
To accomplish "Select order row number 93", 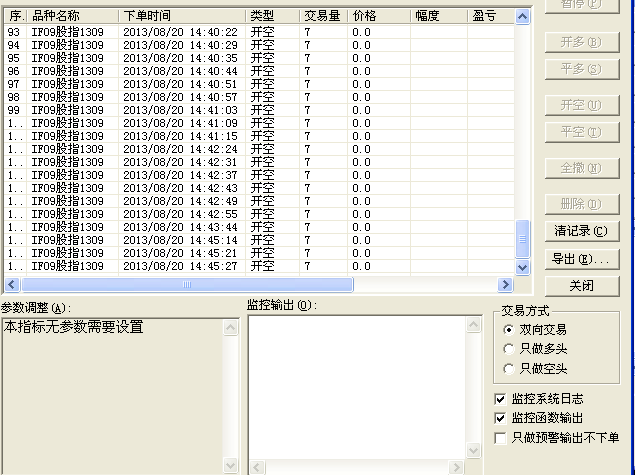I will [259, 32].
